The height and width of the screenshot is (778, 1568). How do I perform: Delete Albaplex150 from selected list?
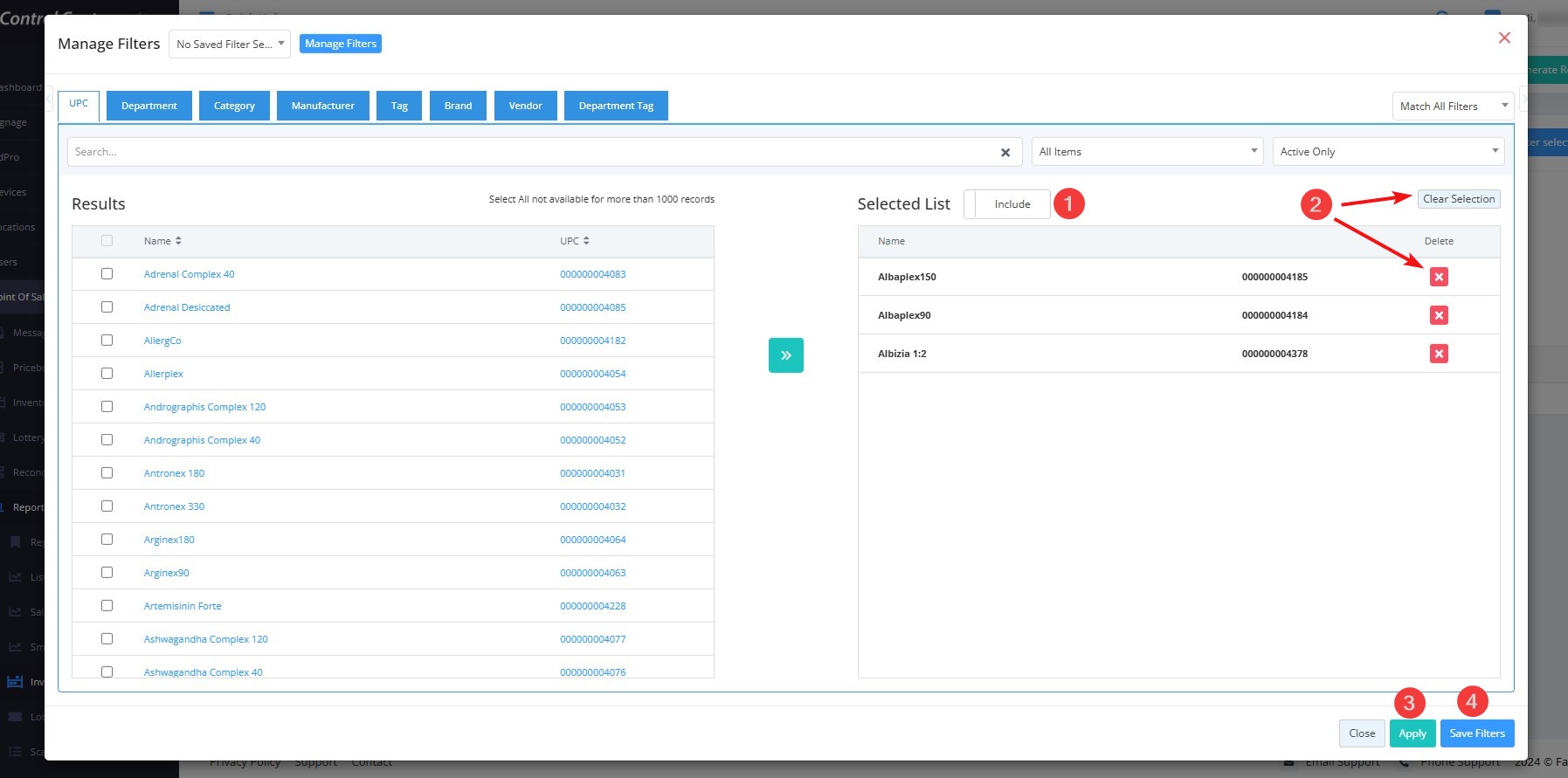pos(1439,277)
